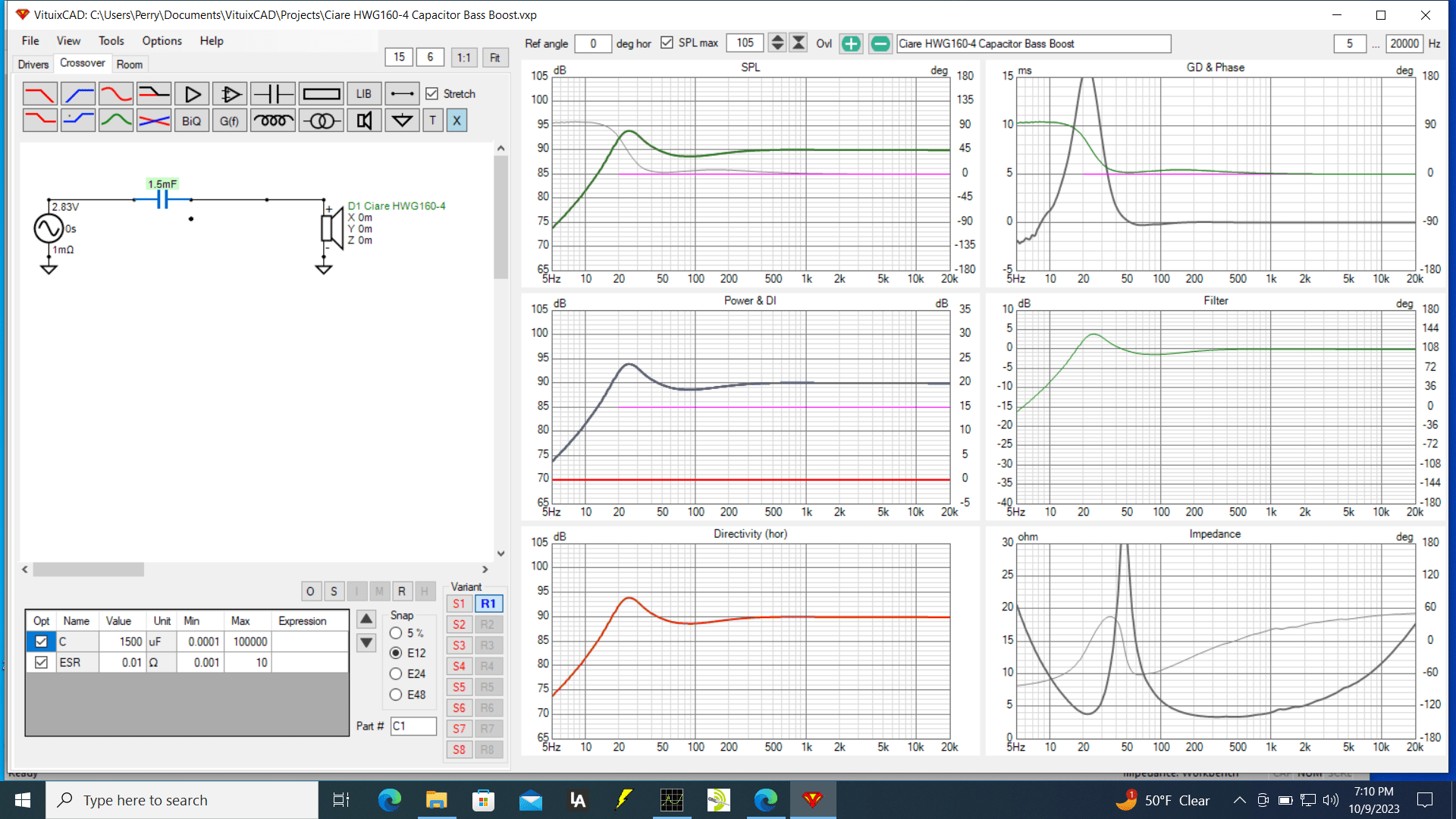1456x819 pixels.
Task: Click the Fit schematic button
Action: tap(494, 58)
